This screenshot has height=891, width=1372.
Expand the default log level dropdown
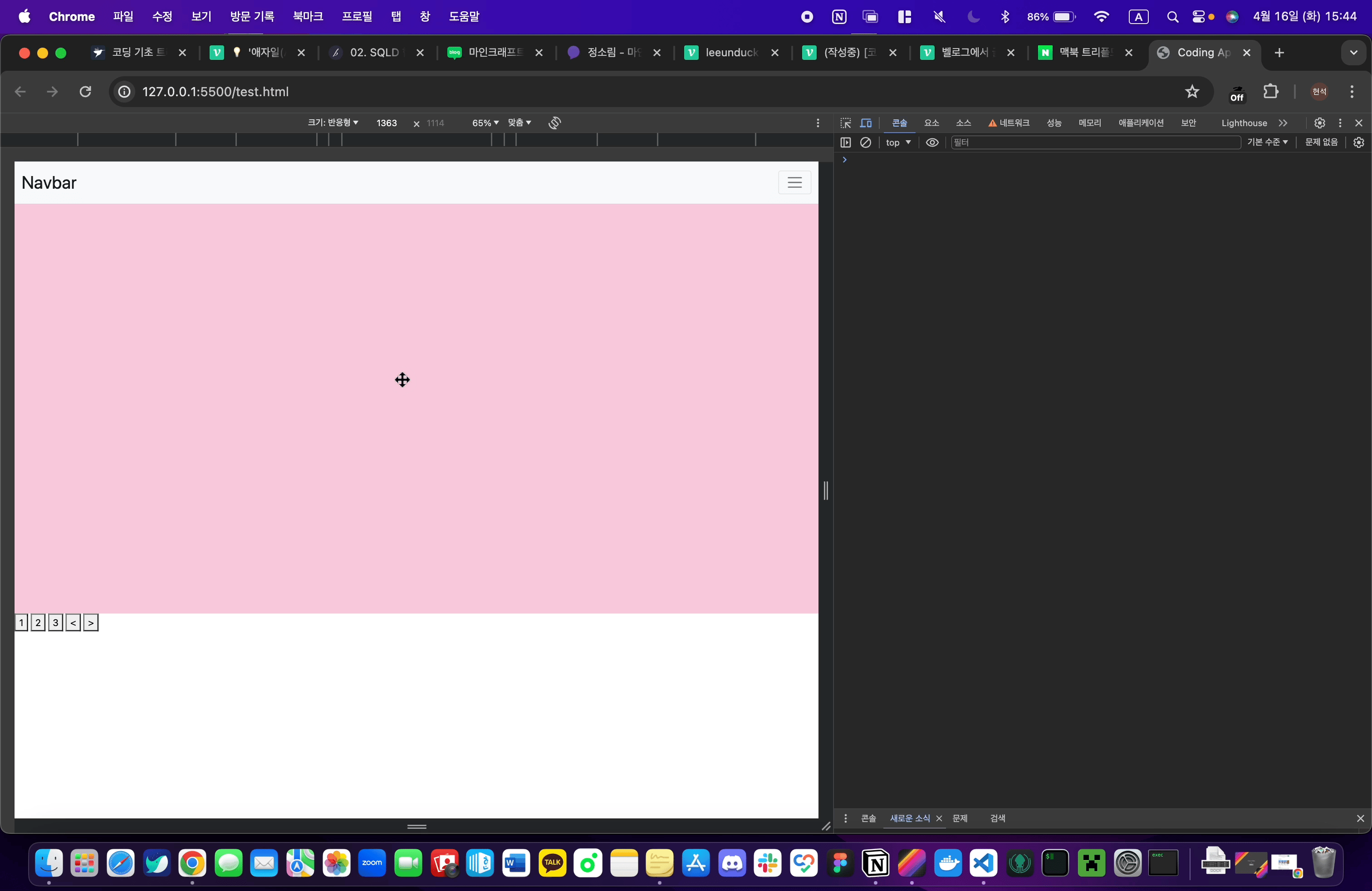1266,142
